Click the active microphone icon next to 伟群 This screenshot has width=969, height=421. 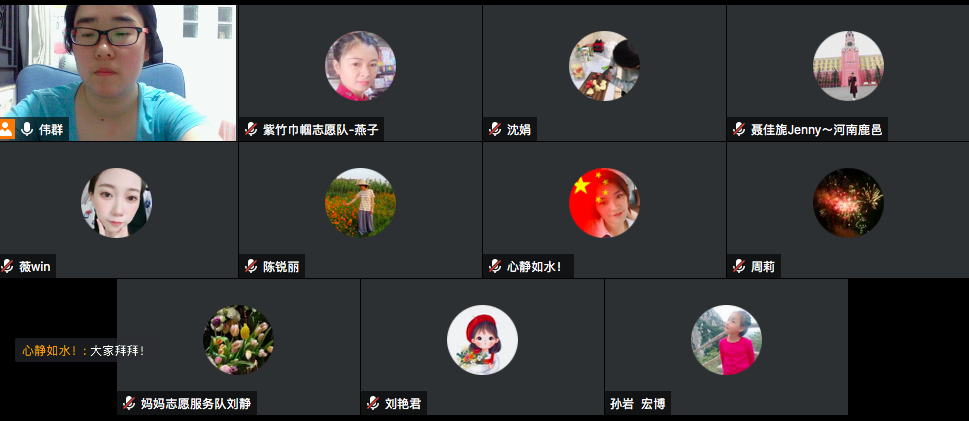[x=27, y=129]
